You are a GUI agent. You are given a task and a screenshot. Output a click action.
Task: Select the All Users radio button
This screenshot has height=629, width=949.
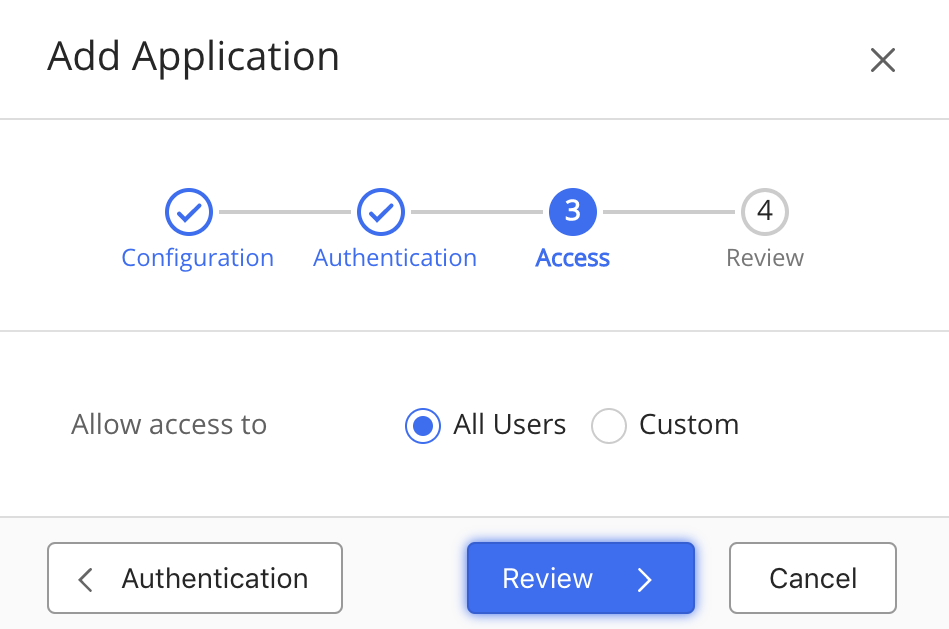423,426
